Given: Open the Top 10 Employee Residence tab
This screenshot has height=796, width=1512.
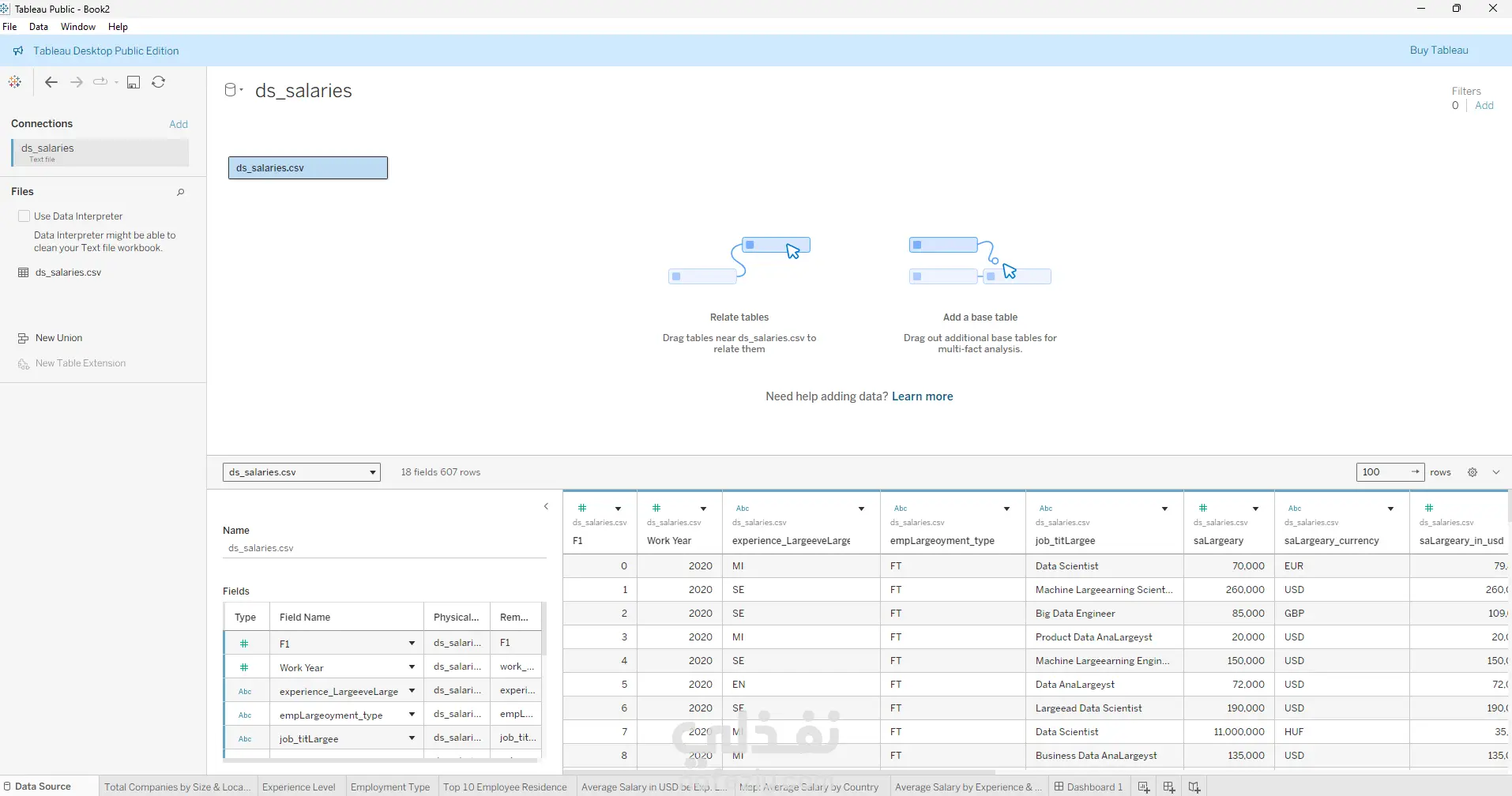Looking at the screenshot, I should point(506,787).
